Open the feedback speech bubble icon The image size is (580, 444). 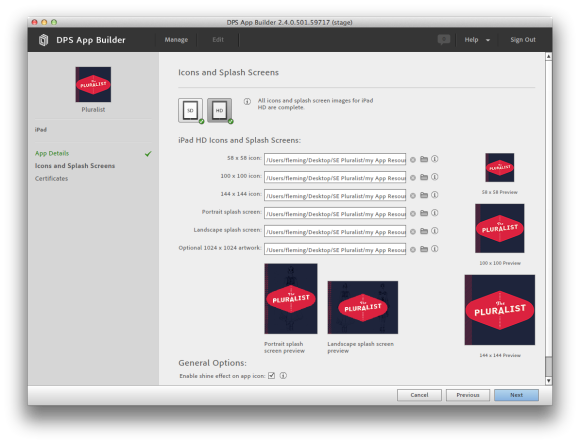pyautogui.click(x=444, y=39)
